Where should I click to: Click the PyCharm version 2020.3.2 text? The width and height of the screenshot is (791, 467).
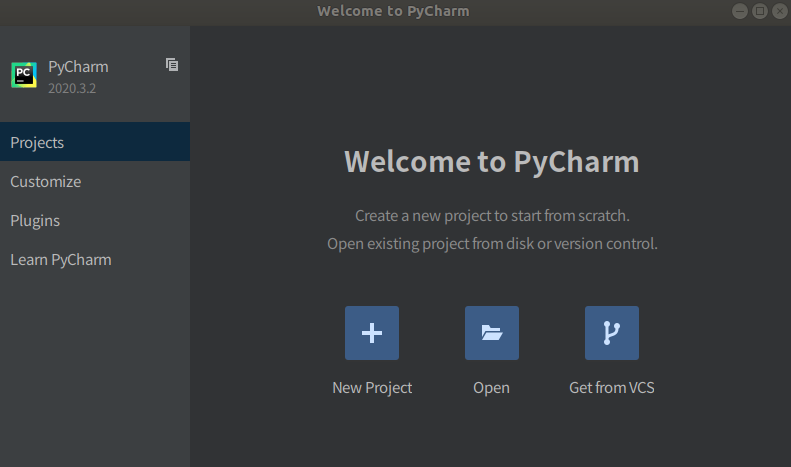pyautogui.click(x=72, y=88)
